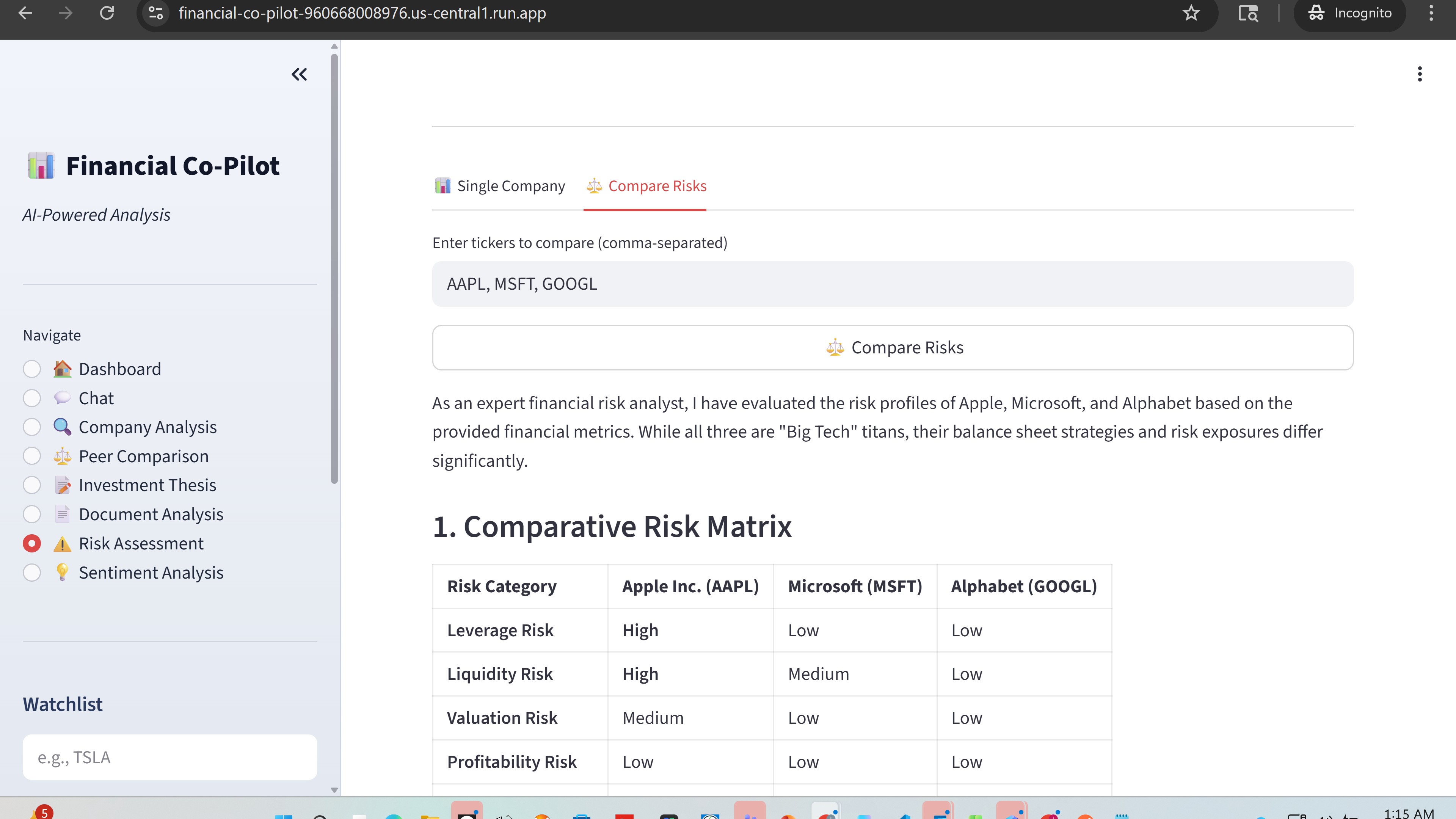This screenshot has height=819, width=1456.
Task: Open Chrome's three-dot browser menu
Action: (1431, 13)
